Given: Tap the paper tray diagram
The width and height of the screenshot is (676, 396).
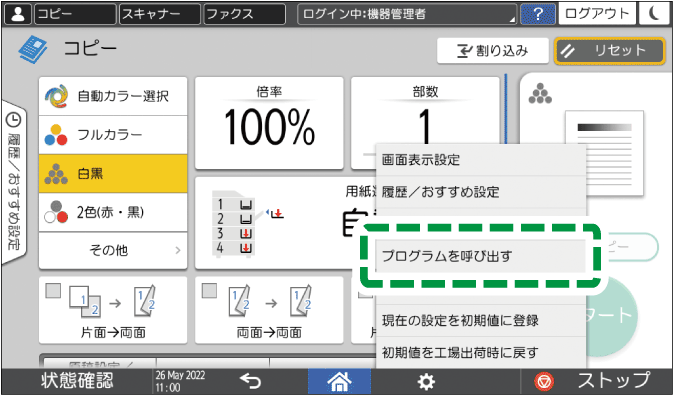Looking at the screenshot, I should (247, 224).
